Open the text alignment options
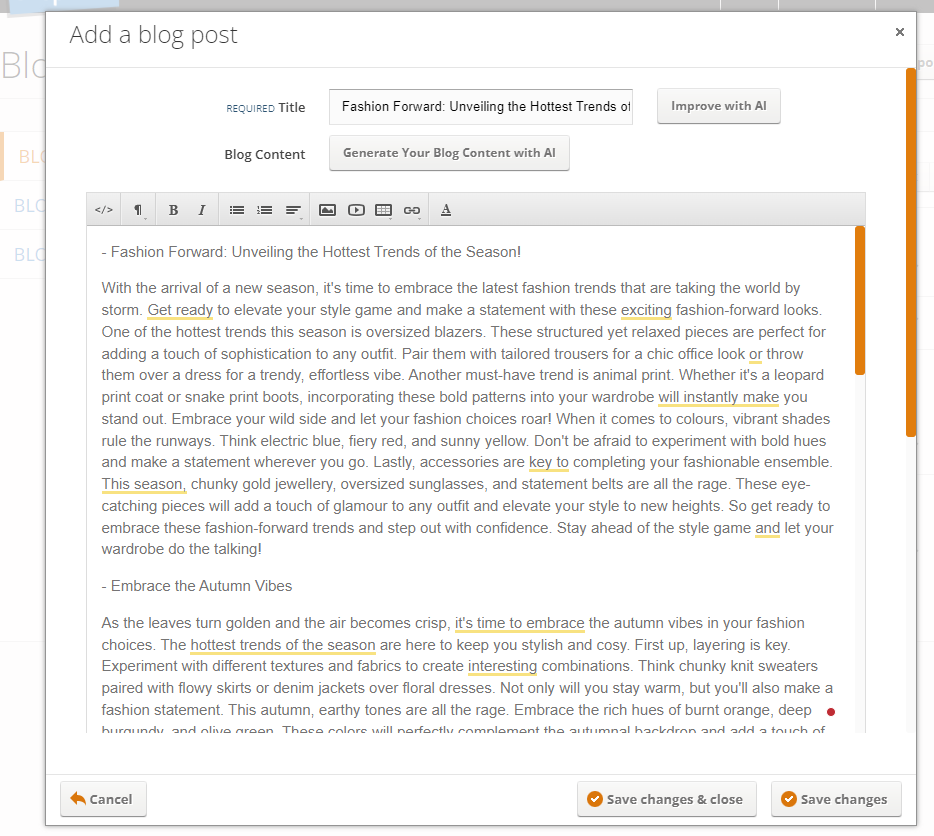Screen dimensions: 934x836 coord(293,210)
